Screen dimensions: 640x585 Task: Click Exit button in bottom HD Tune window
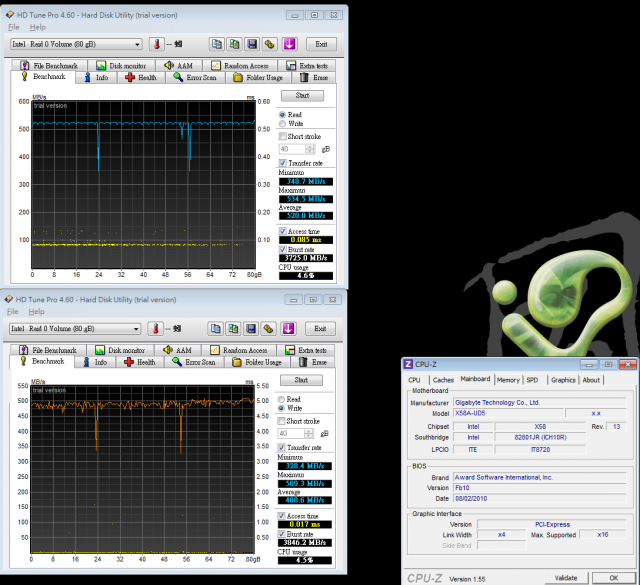tap(320, 329)
